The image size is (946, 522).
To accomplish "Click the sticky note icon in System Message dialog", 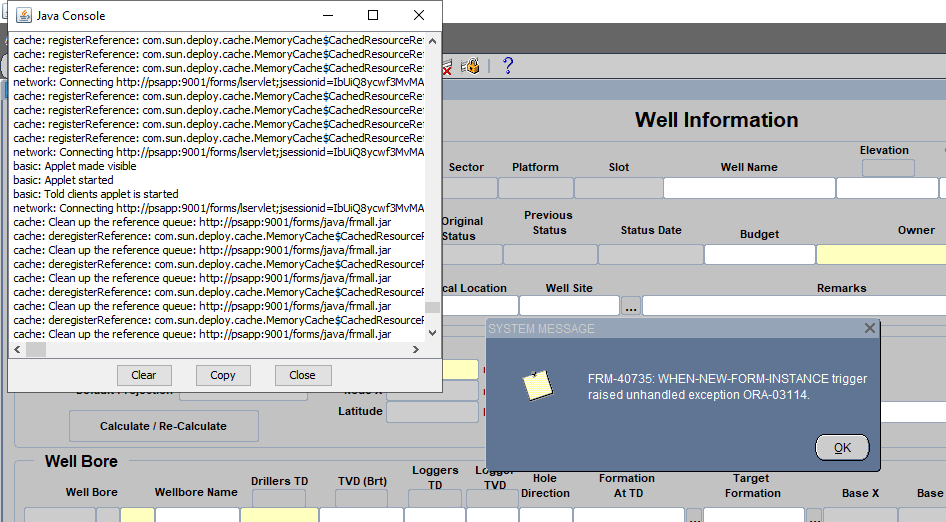I will 538,385.
